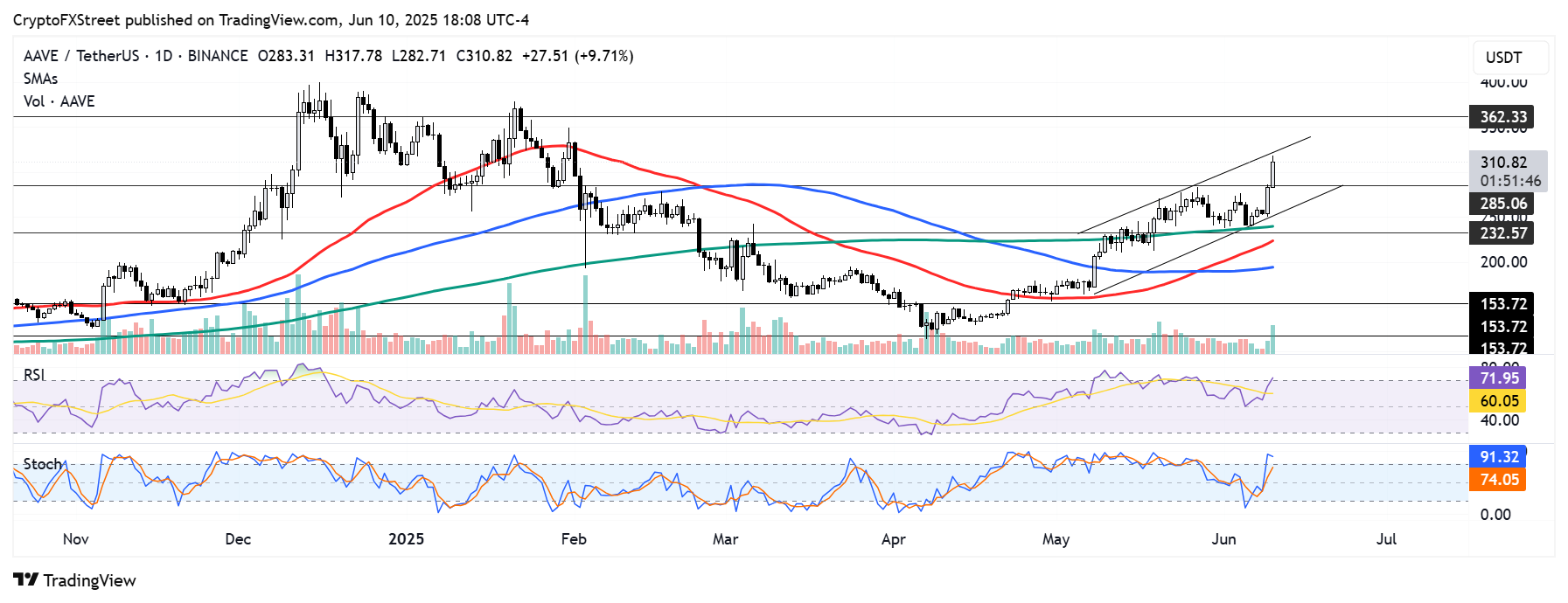Click the 362.33 resistance price label

[1502, 117]
